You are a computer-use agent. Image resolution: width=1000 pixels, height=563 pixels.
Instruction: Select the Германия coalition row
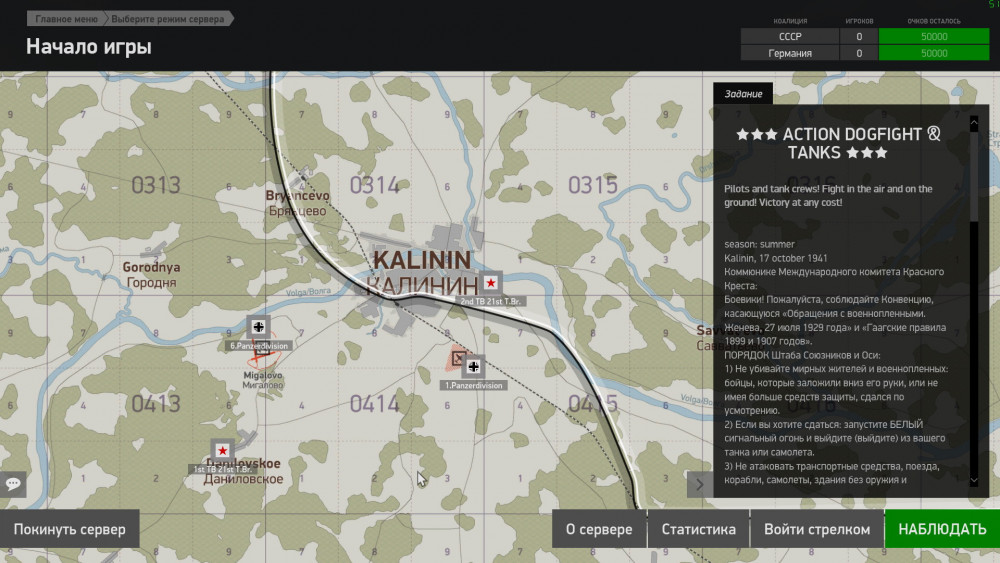[865, 53]
